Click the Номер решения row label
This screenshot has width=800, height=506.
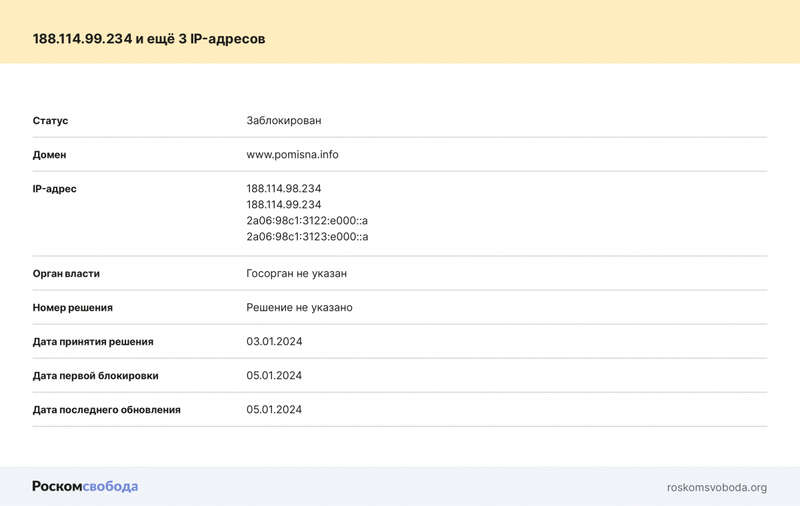(72, 307)
